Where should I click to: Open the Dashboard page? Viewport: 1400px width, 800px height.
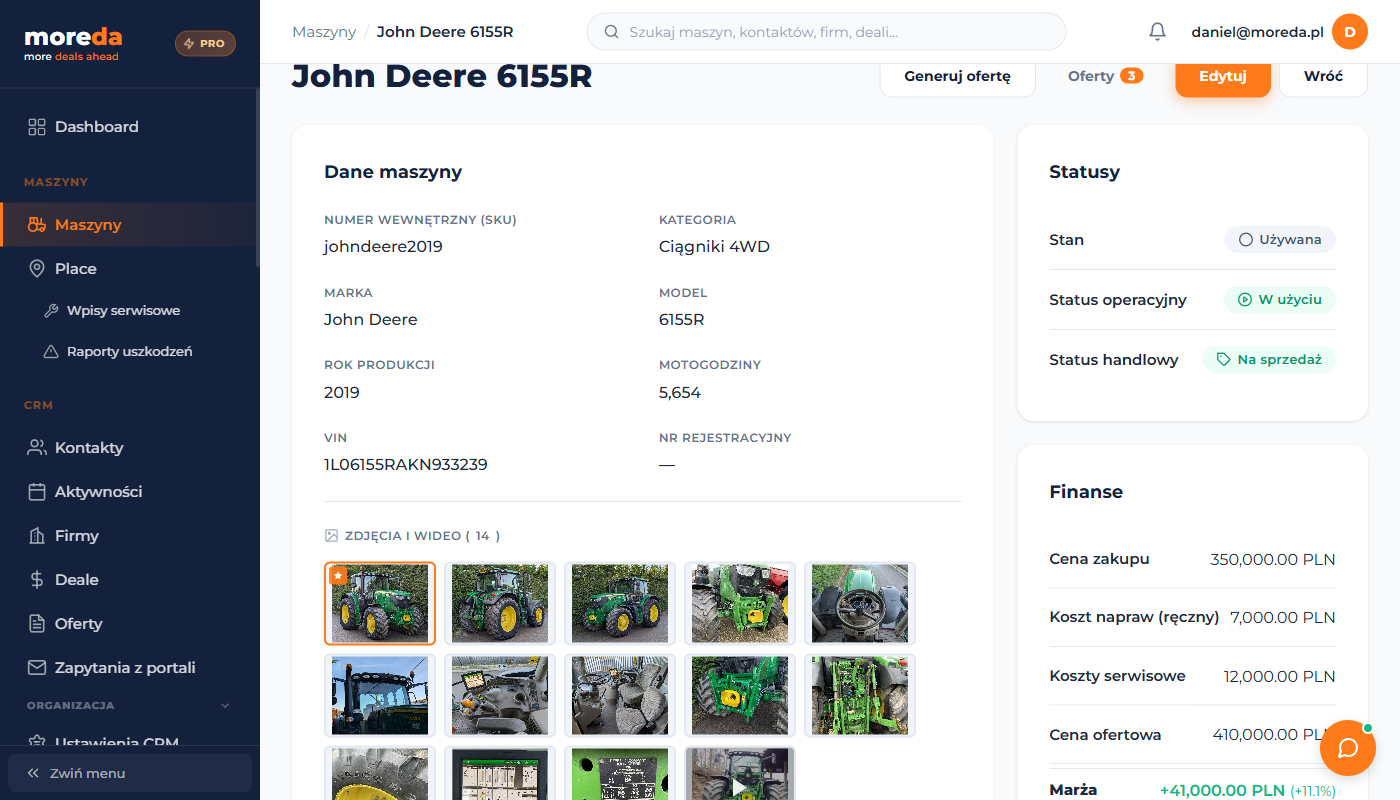point(130,127)
